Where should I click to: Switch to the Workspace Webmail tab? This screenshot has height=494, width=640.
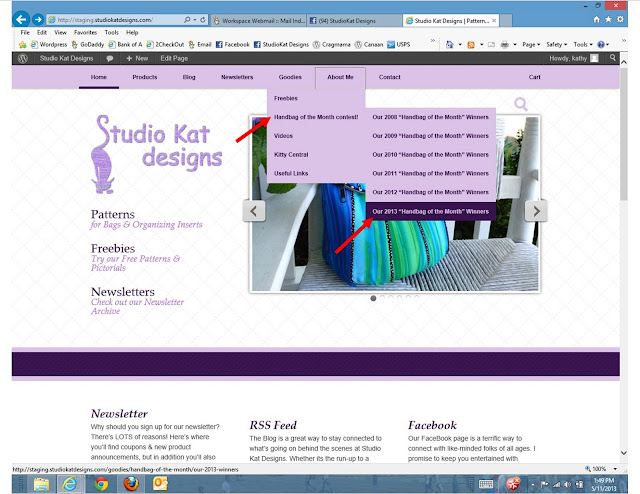click(259, 20)
